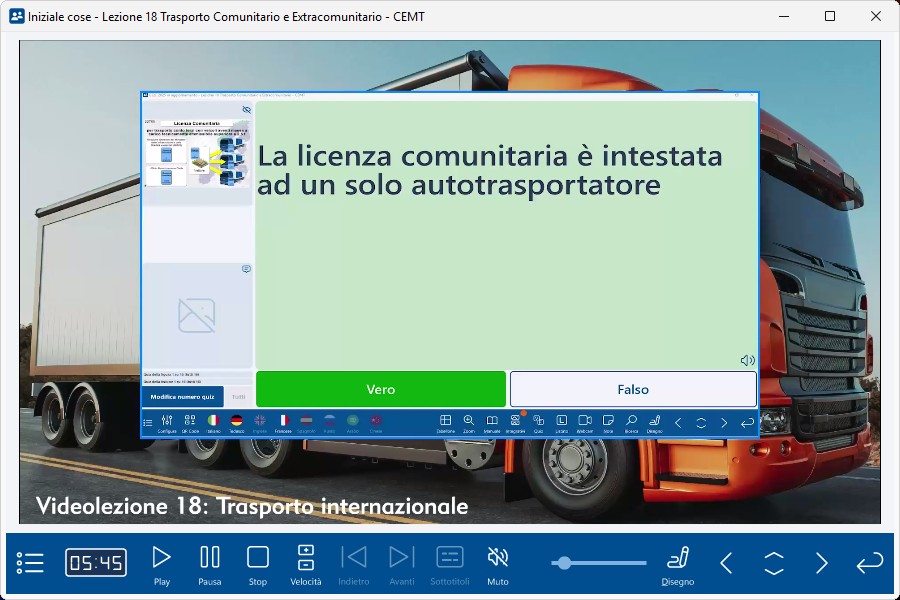
Task: Click the up-down chevron expander in the player bar
Action: pos(774,563)
